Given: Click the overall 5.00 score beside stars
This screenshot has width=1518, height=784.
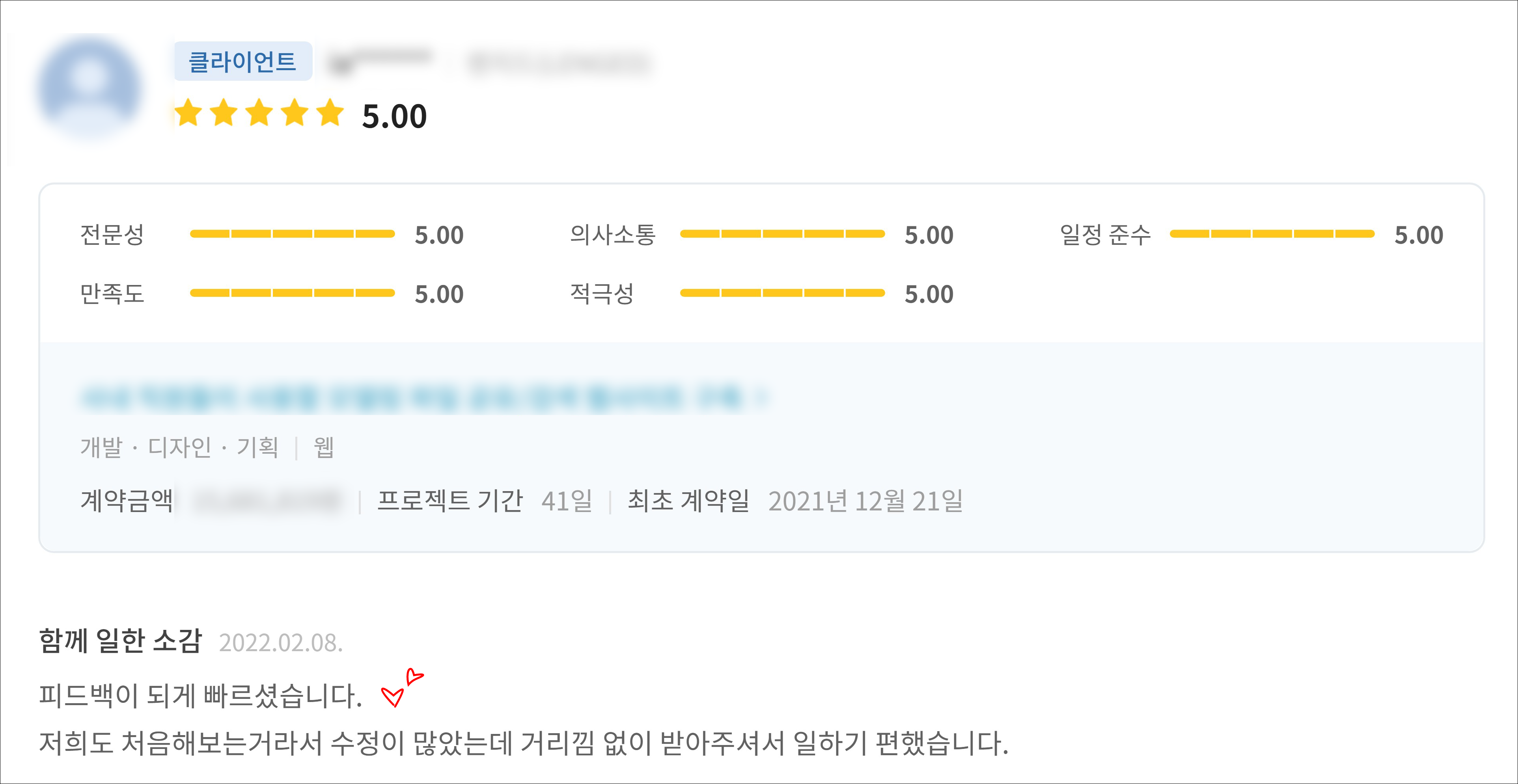Looking at the screenshot, I should click(393, 116).
